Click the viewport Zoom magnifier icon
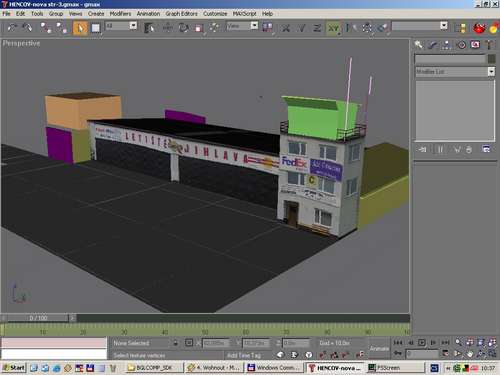The image size is (500, 375). click(x=458, y=342)
